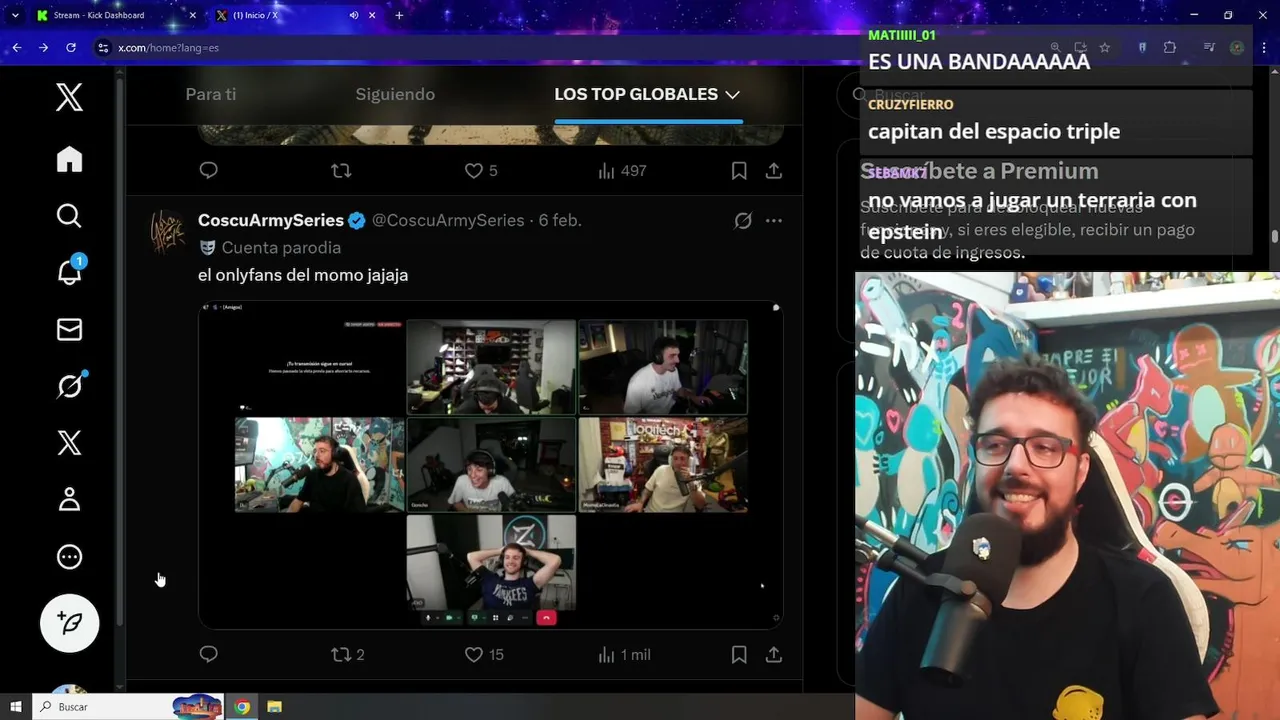Switch to the Siguiendo tab
Screen dimensions: 1280x720
pyautogui.click(x=395, y=94)
